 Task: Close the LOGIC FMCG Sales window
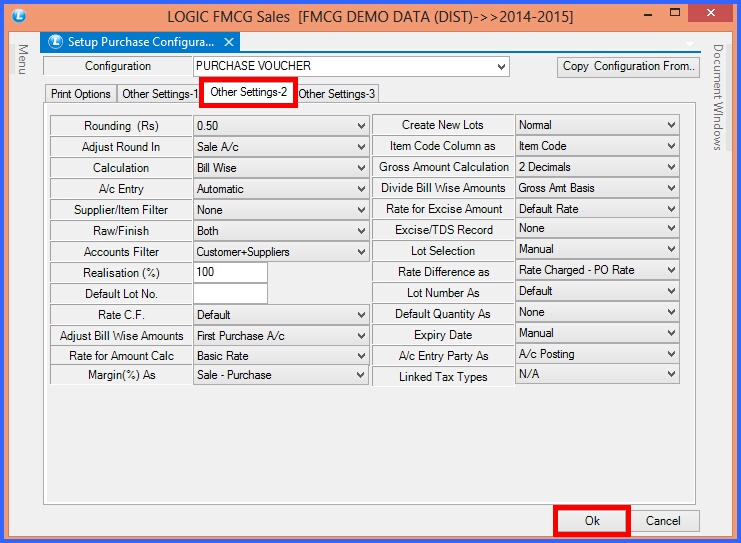711,13
